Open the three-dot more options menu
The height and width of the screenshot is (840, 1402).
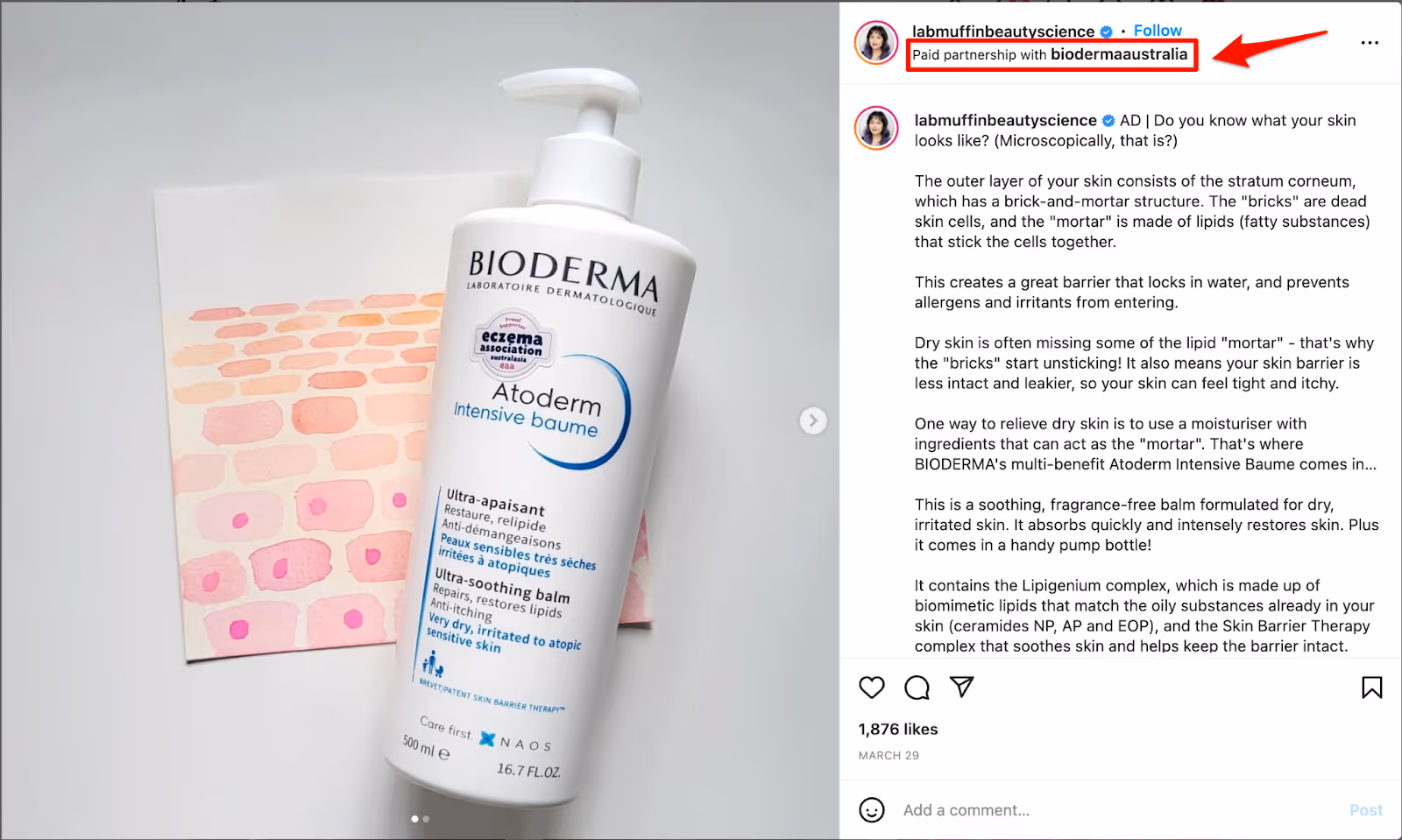click(1370, 43)
